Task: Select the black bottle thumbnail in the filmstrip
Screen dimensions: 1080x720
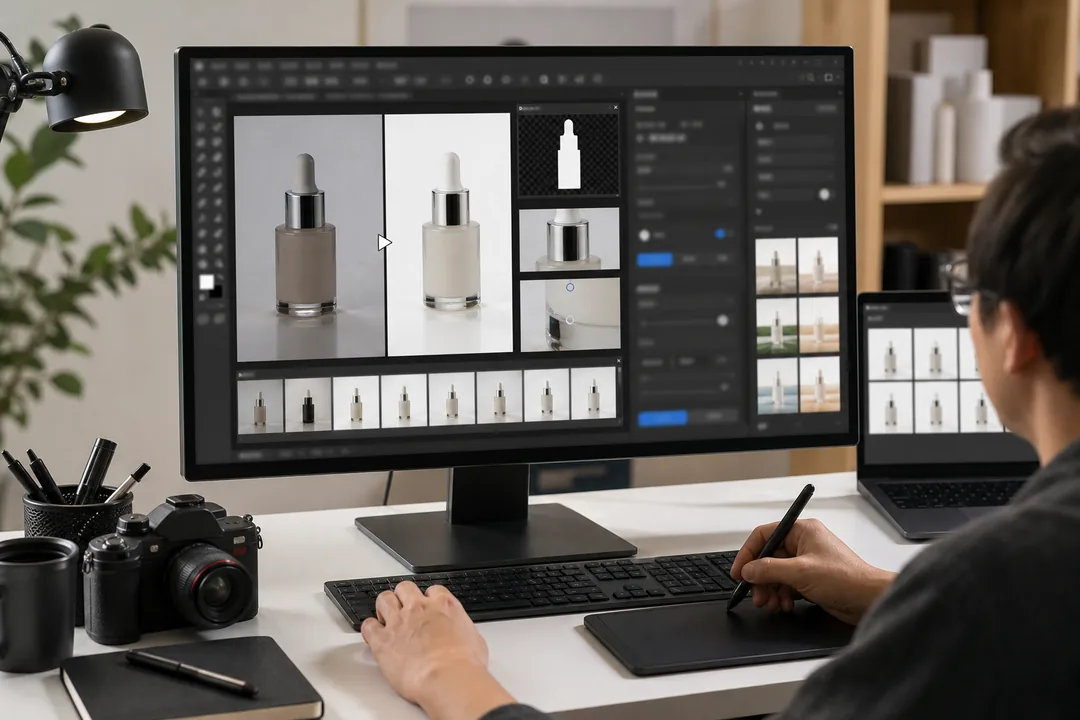Action: (x=308, y=405)
